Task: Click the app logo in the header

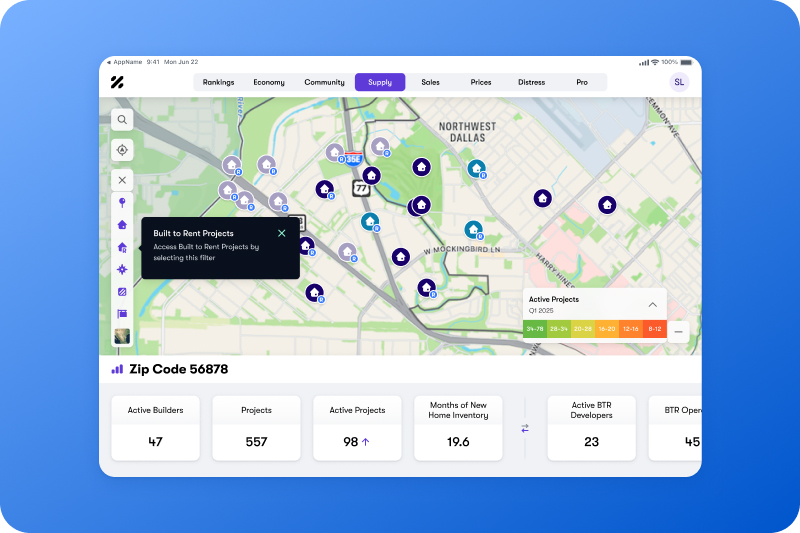Action: (117, 82)
